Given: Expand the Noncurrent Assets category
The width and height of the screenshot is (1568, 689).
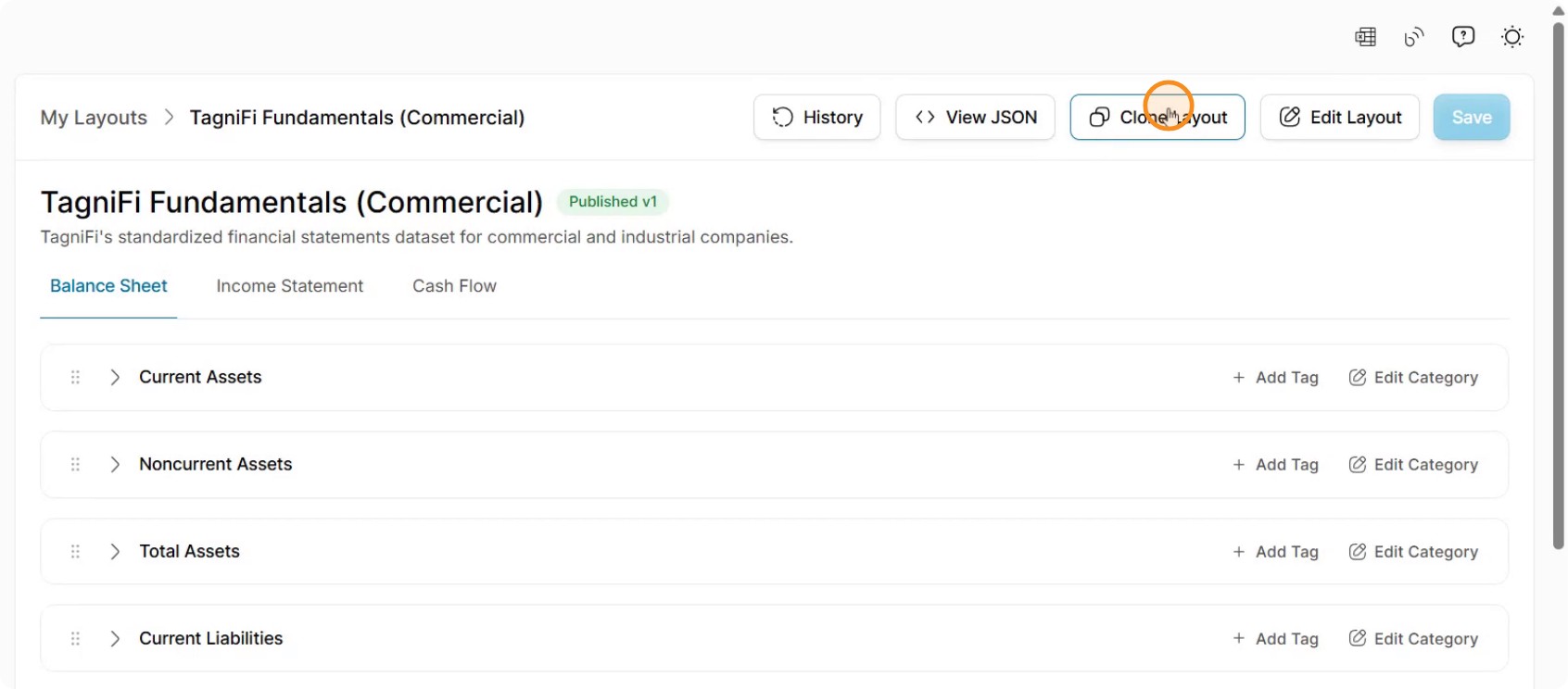Looking at the screenshot, I should (115, 464).
